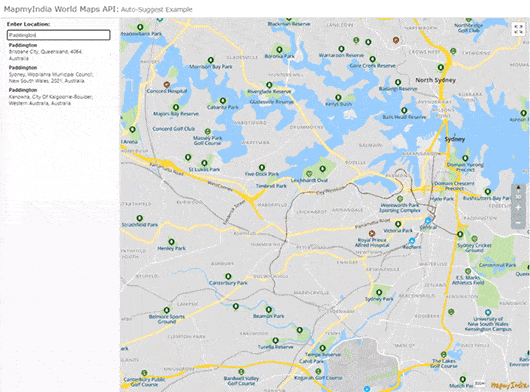This screenshot has width=530, height=392.
Task: Select the Redfern station blue marker
Action: click(x=412, y=241)
